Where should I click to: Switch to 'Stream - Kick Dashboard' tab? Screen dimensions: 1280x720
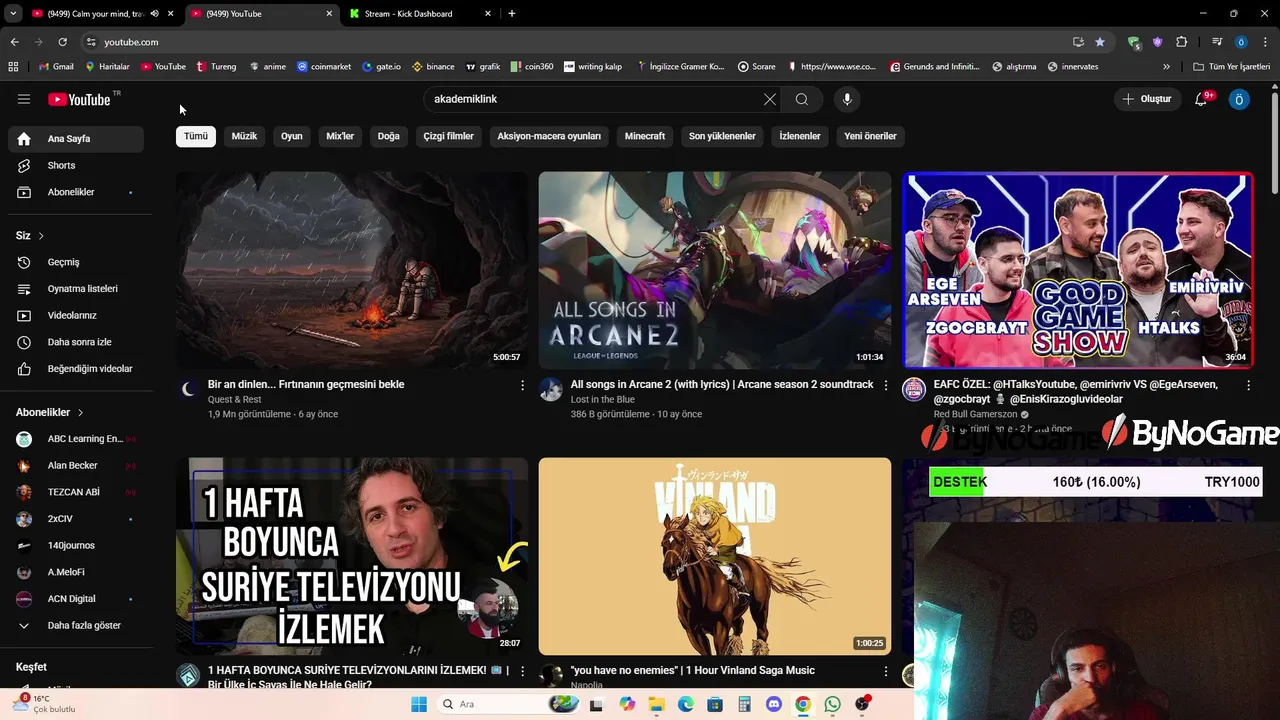click(420, 14)
